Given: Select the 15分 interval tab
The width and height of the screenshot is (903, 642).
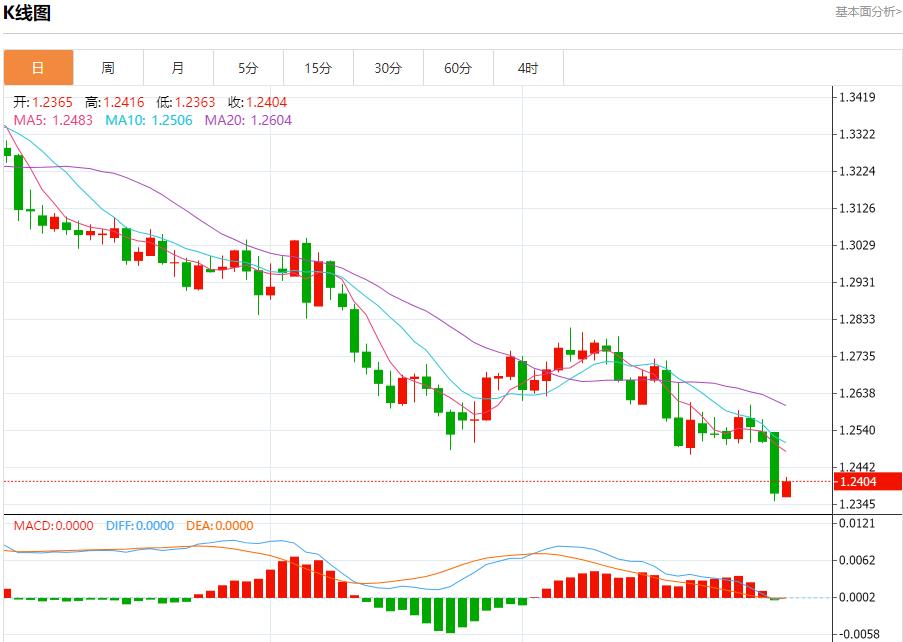Looking at the screenshot, I should point(318,68).
